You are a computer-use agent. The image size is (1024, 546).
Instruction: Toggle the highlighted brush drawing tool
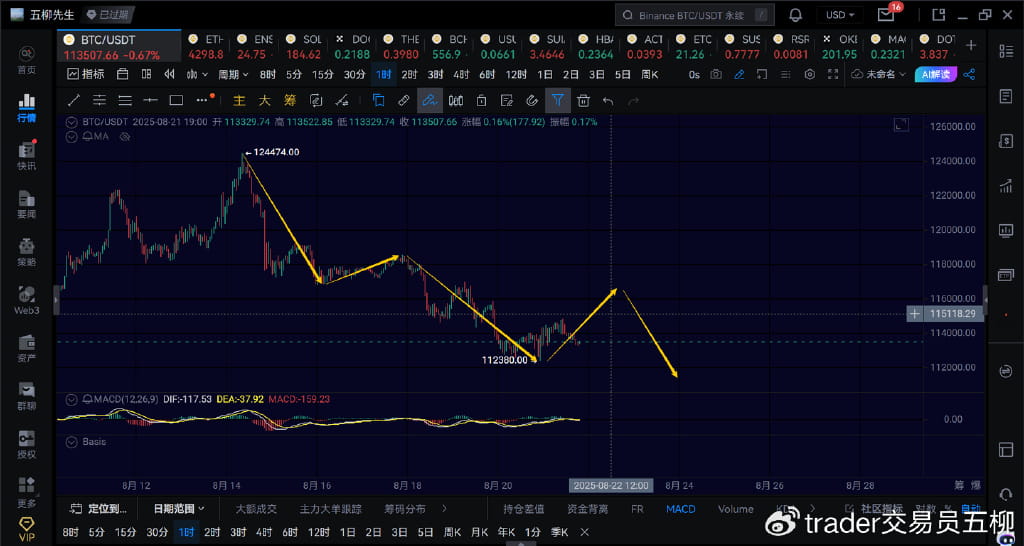(430, 101)
